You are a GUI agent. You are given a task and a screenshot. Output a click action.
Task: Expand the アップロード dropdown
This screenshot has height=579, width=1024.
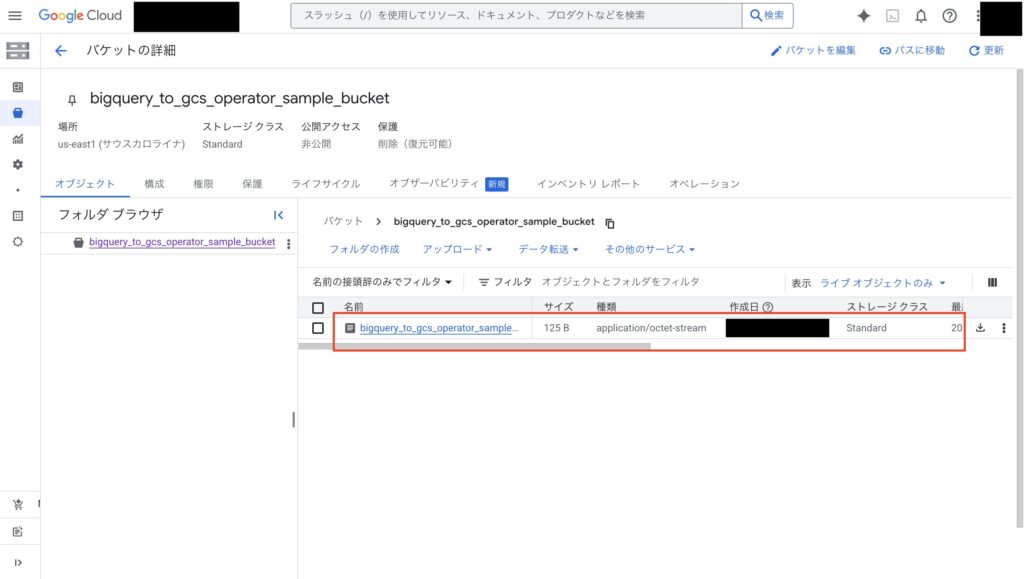[457, 249]
